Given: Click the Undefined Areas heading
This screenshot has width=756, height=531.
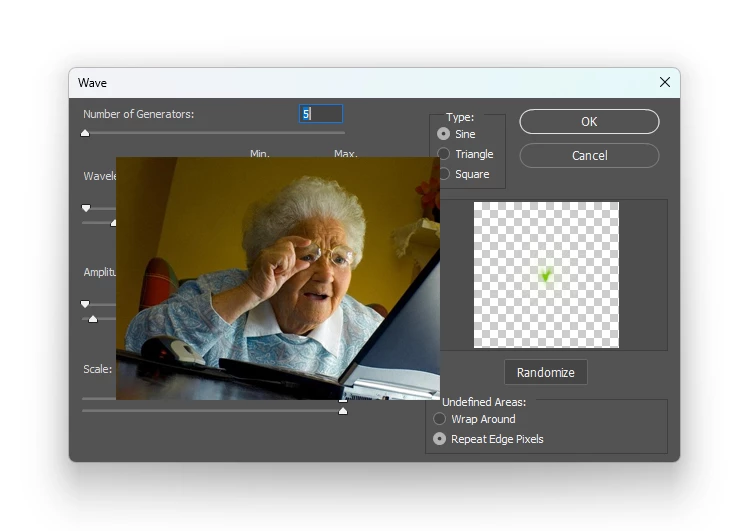Looking at the screenshot, I should point(484,402).
